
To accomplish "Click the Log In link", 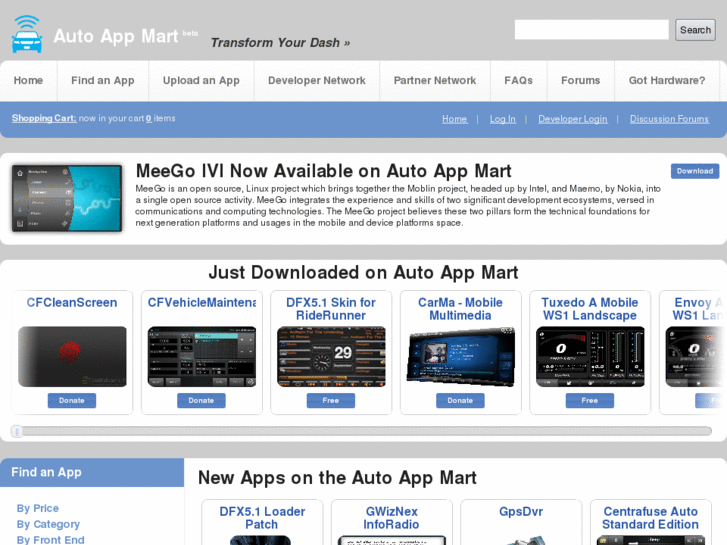I will (x=503, y=119).
